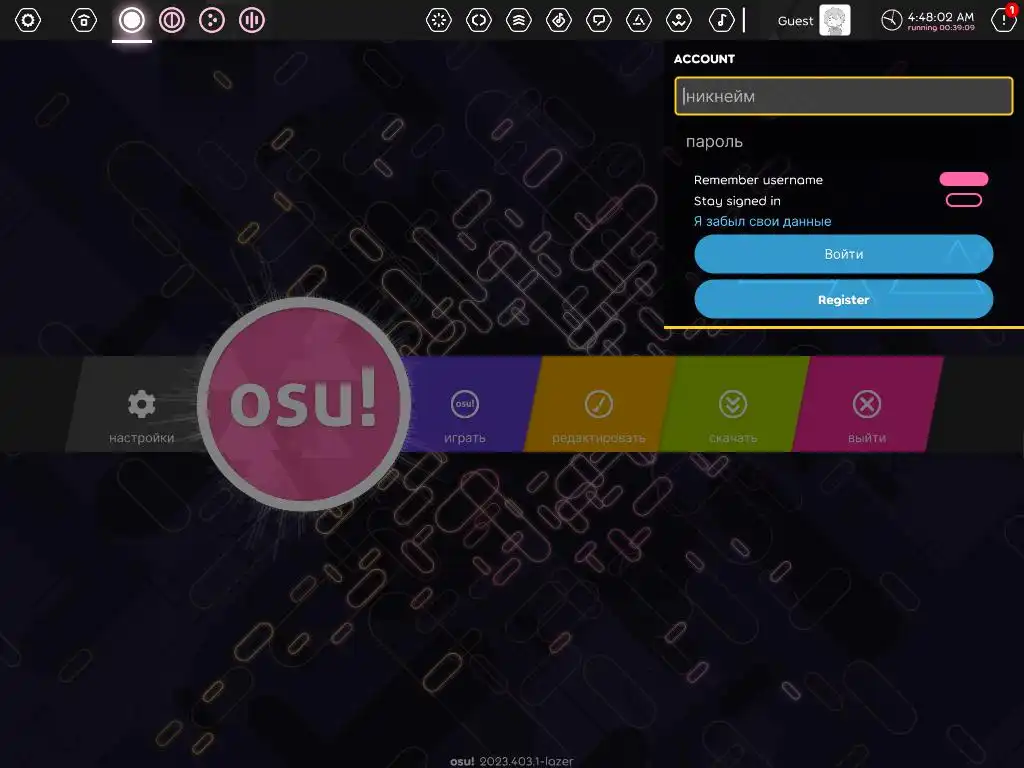Click the ACCOUNT panel heading
The height and width of the screenshot is (768, 1024).
tap(704, 59)
